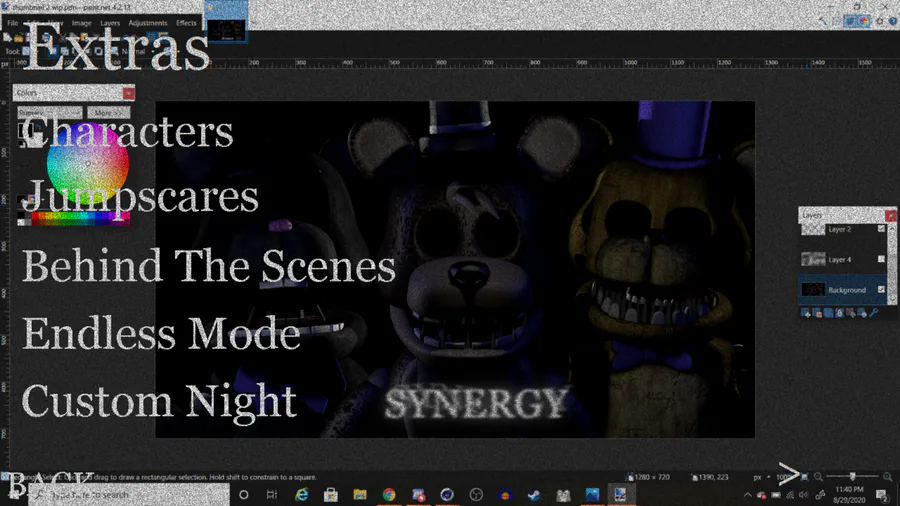Viewport: 900px width, 506px height.
Task: Open the Jumpscares extras section
Action: (140, 198)
